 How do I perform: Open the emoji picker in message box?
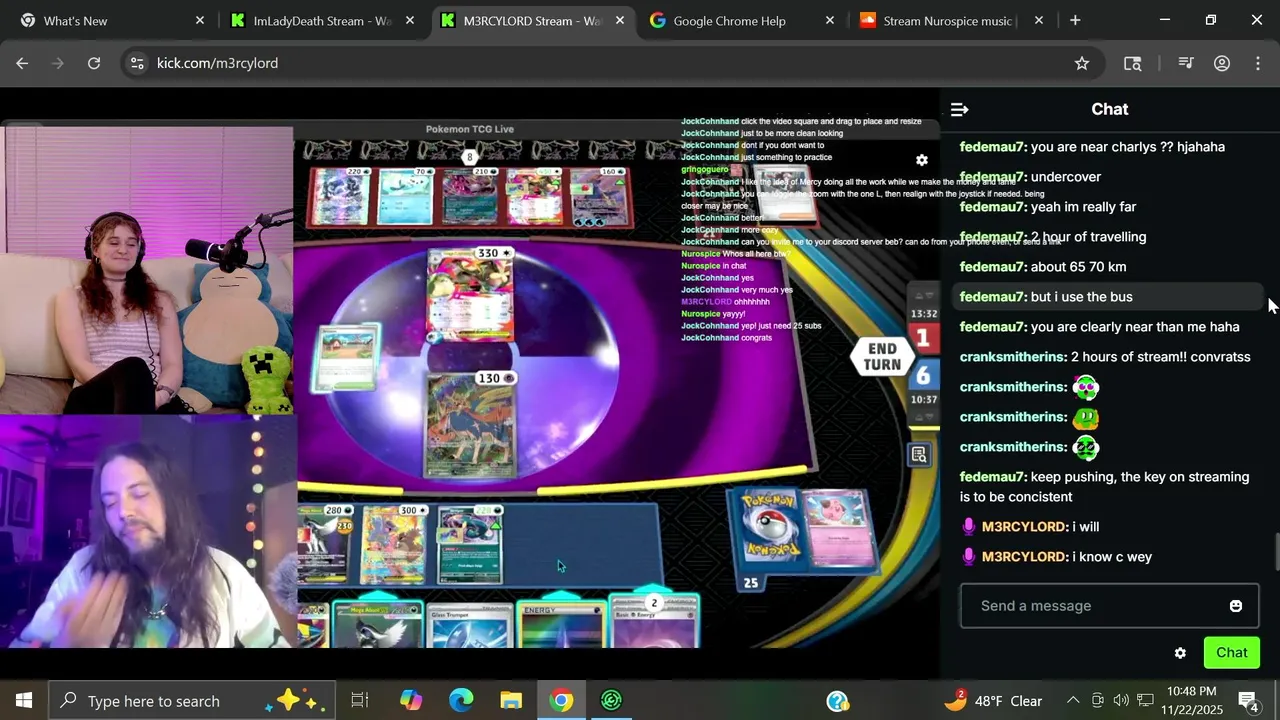1236,606
